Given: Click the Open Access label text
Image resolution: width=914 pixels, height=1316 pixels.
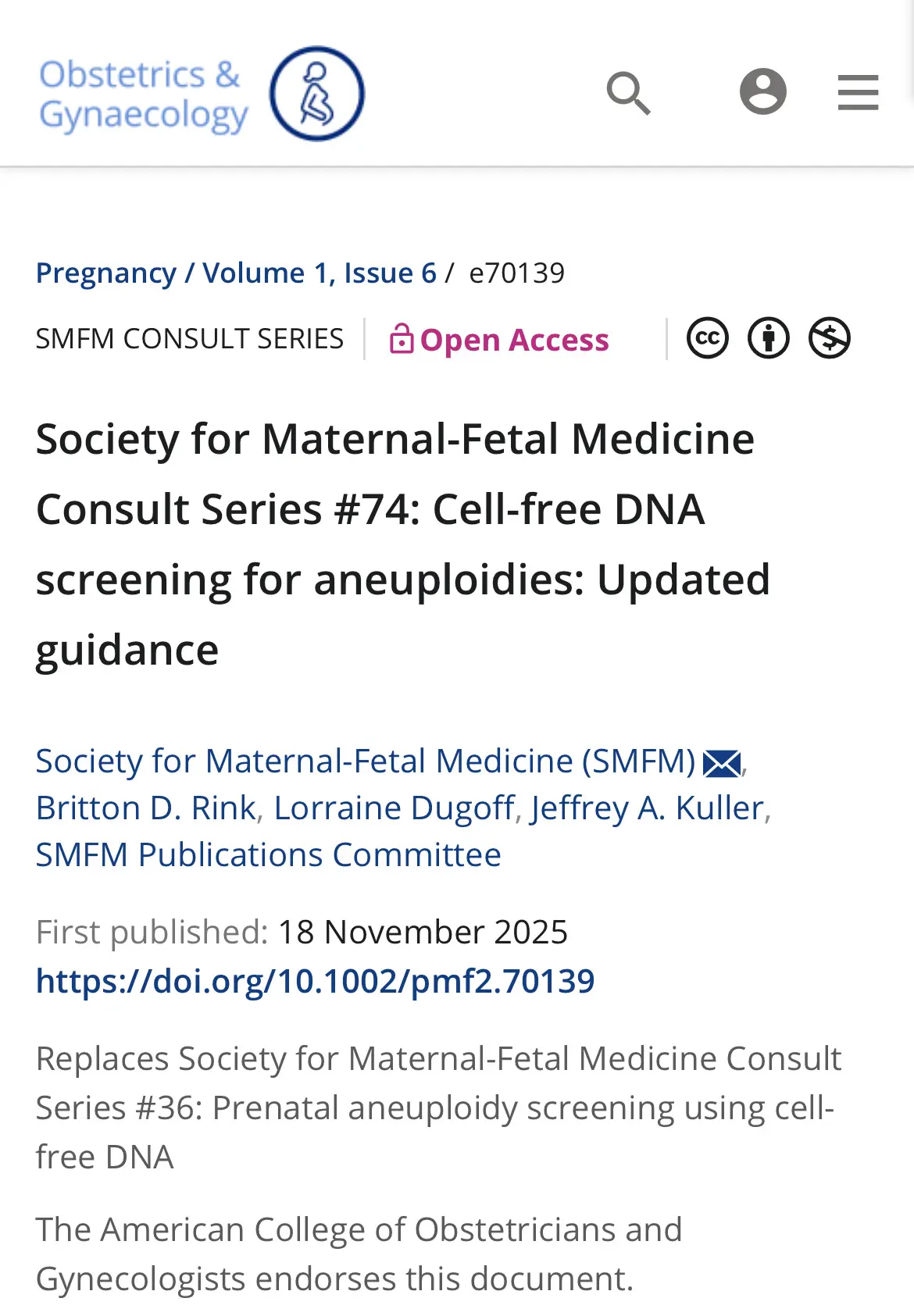Looking at the screenshot, I should coord(514,340).
